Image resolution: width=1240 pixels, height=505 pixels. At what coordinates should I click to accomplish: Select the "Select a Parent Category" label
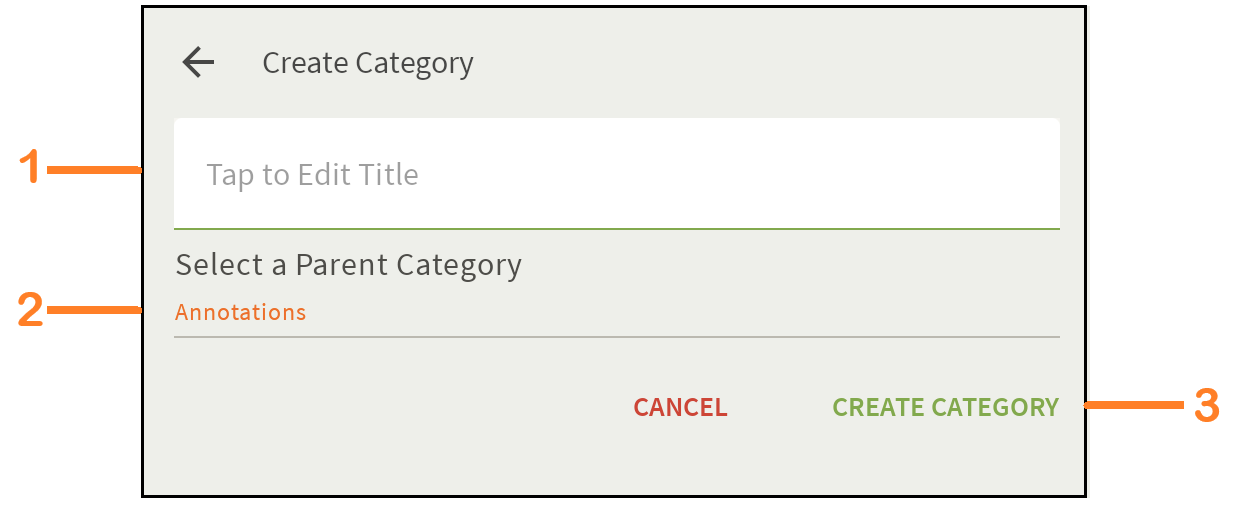(348, 265)
